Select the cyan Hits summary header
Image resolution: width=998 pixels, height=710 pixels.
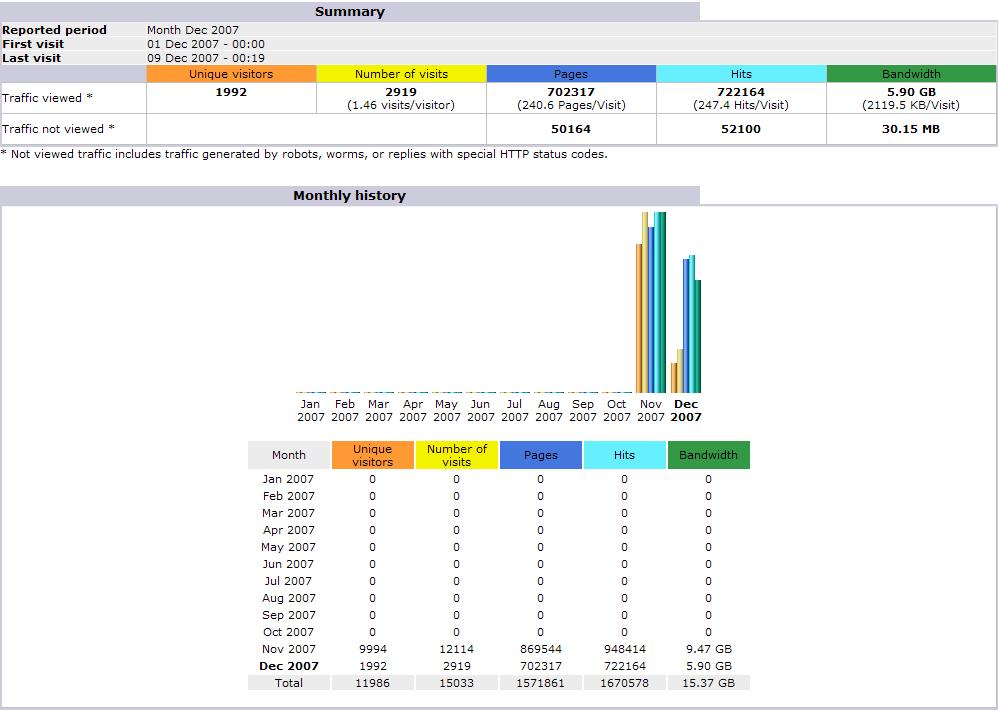coord(741,74)
